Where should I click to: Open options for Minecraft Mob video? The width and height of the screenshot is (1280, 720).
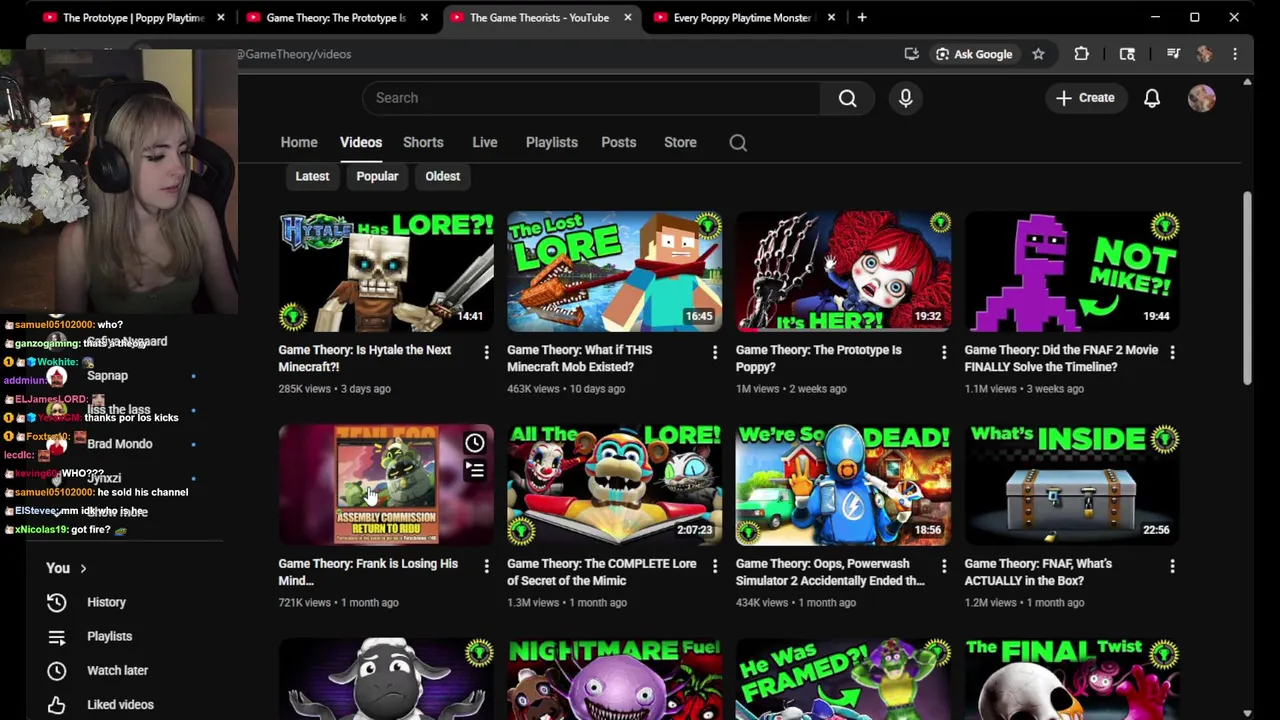(715, 352)
